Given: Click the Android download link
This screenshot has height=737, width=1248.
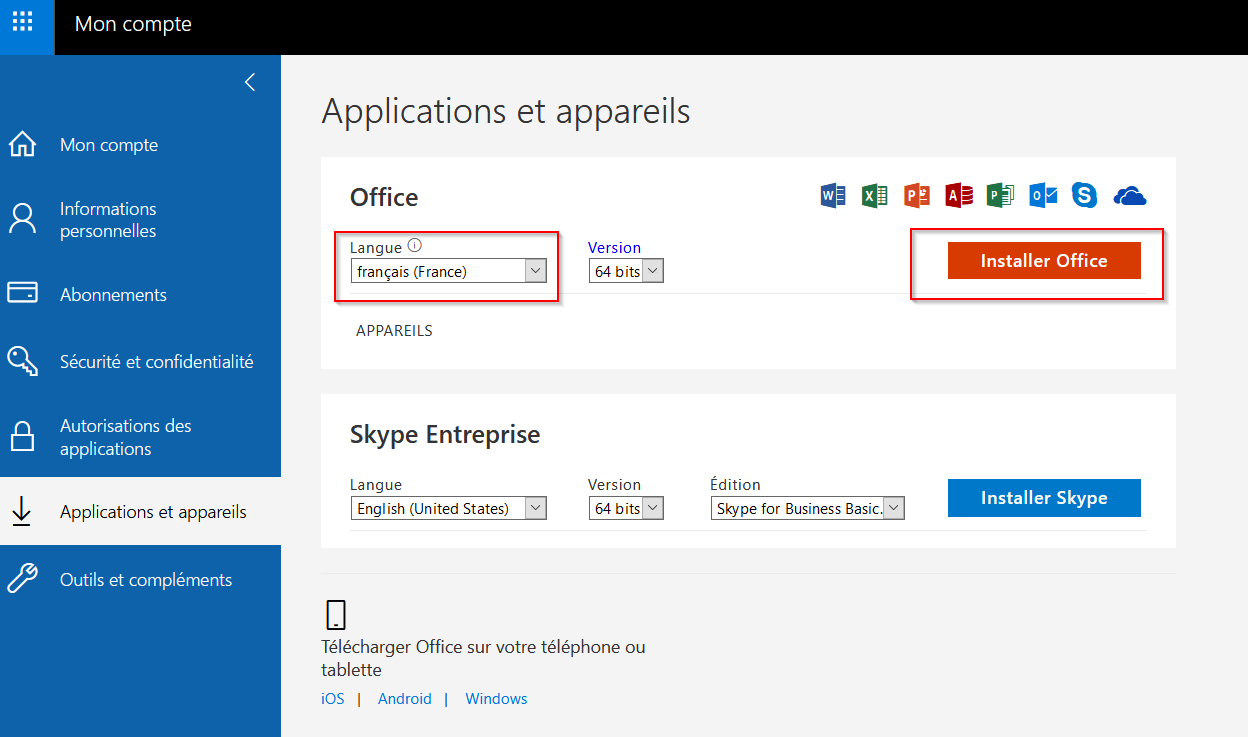Looking at the screenshot, I should pyautogui.click(x=404, y=699).
